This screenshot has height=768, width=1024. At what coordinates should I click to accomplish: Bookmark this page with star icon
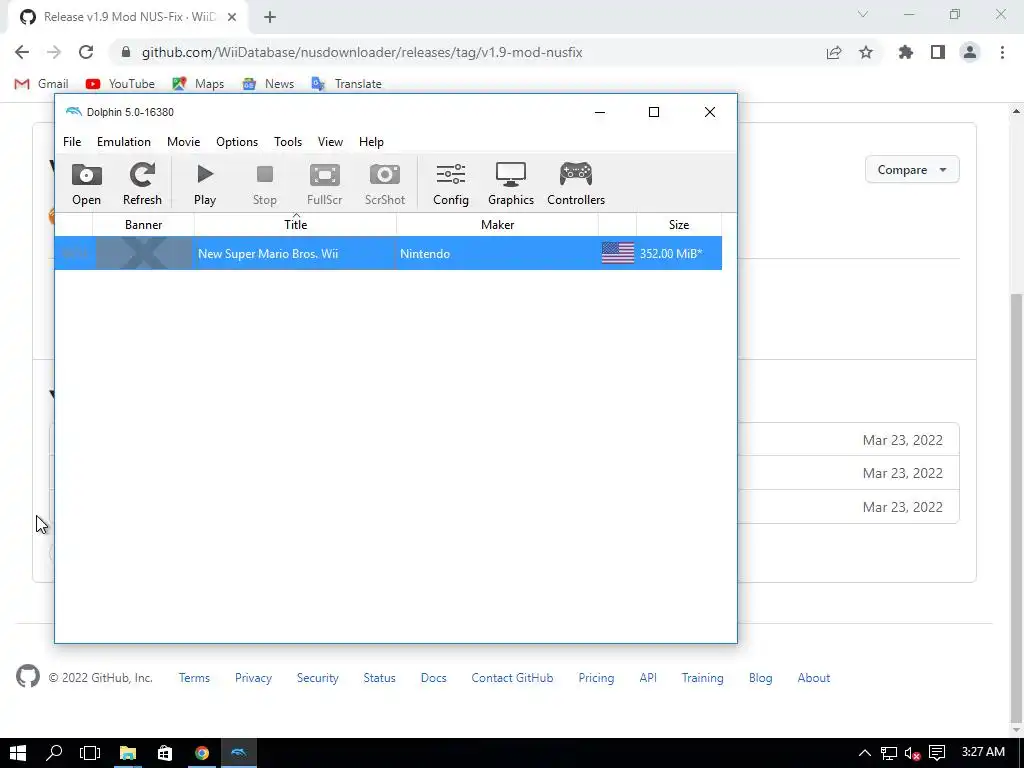866,52
